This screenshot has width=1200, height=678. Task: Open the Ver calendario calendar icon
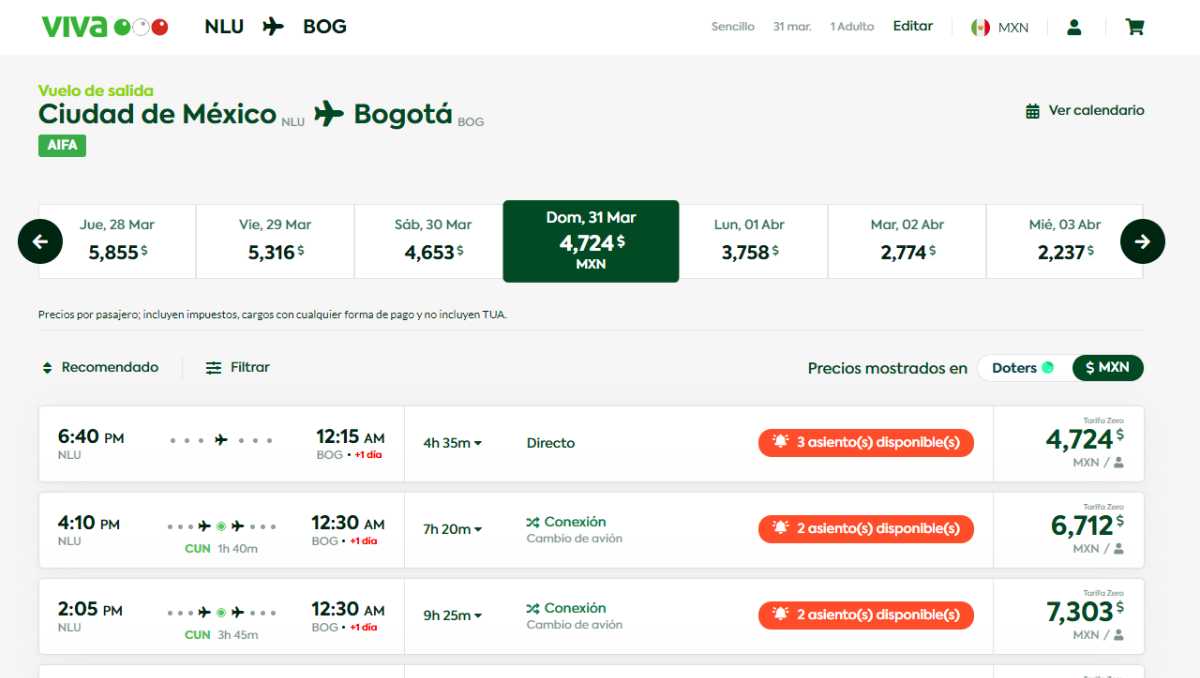tap(1033, 111)
